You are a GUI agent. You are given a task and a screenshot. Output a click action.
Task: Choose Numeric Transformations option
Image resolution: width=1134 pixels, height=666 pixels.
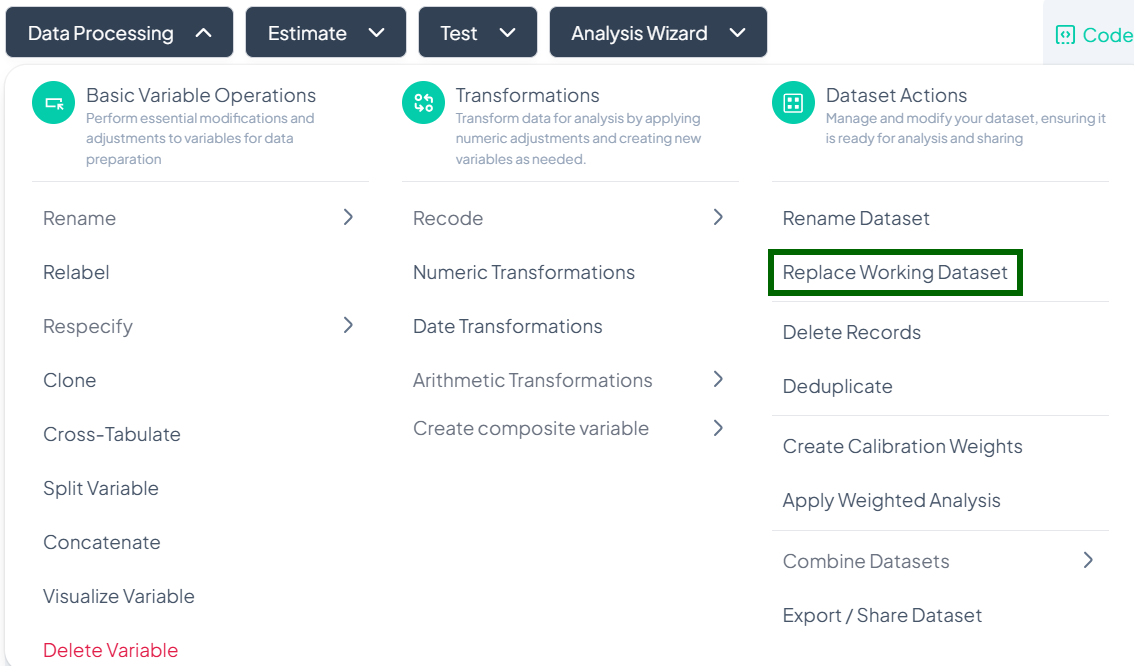tap(523, 272)
